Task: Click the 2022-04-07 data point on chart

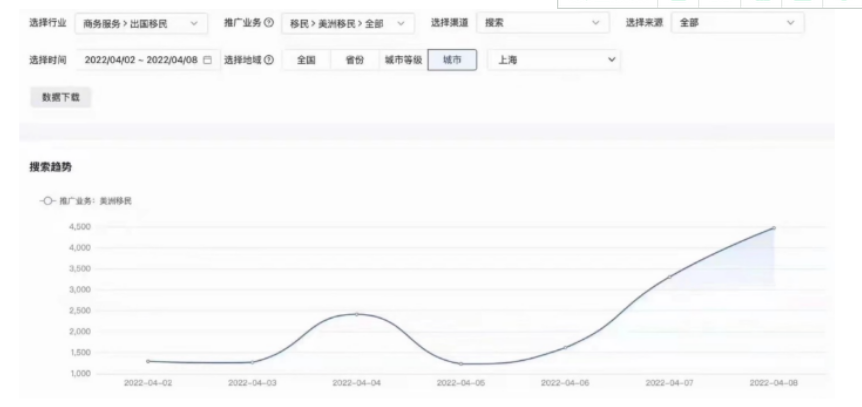Action: (670, 277)
